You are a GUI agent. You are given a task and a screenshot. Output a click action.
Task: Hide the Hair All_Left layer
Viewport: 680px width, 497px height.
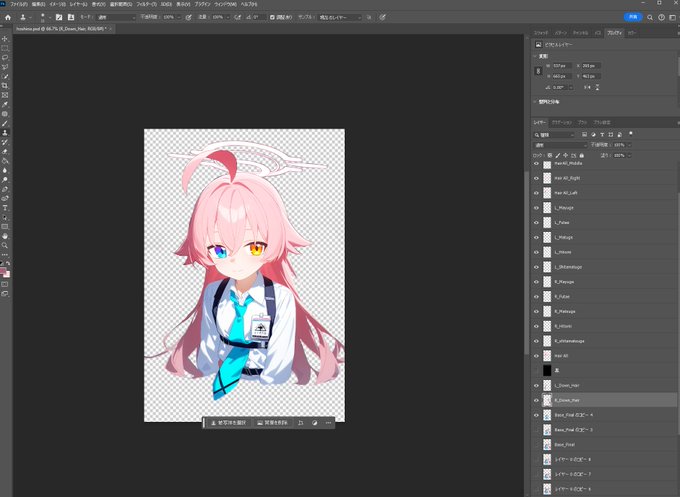(x=536, y=193)
